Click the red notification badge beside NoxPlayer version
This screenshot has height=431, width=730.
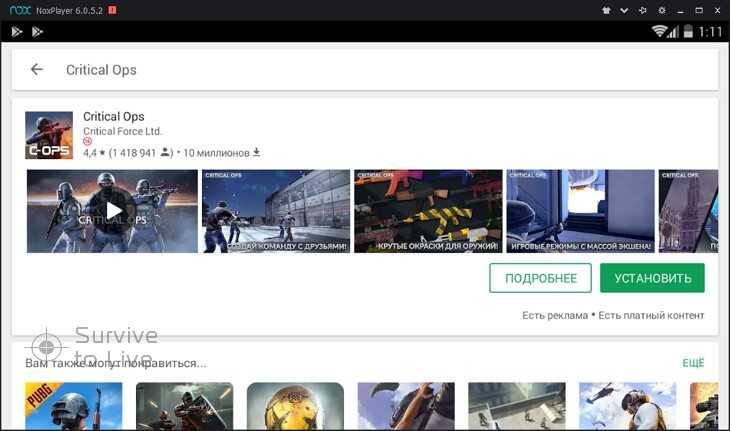[x=111, y=9]
